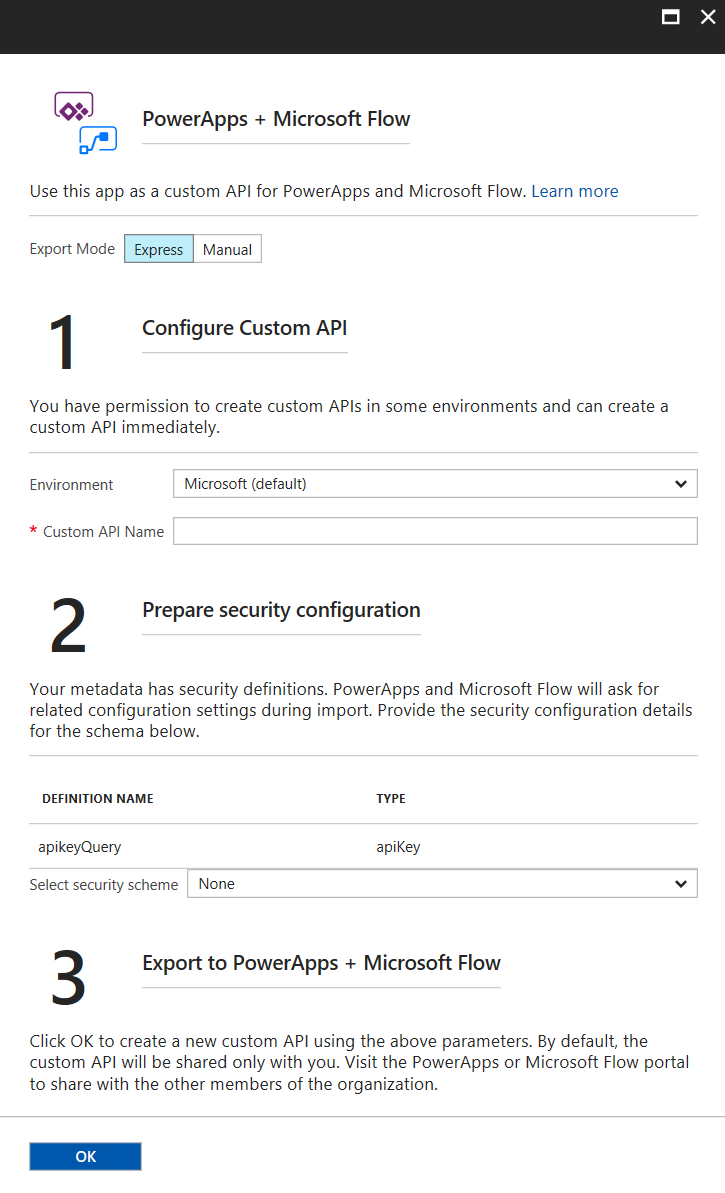Close the export blade
725x1193 pixels.
coord(708,17)
